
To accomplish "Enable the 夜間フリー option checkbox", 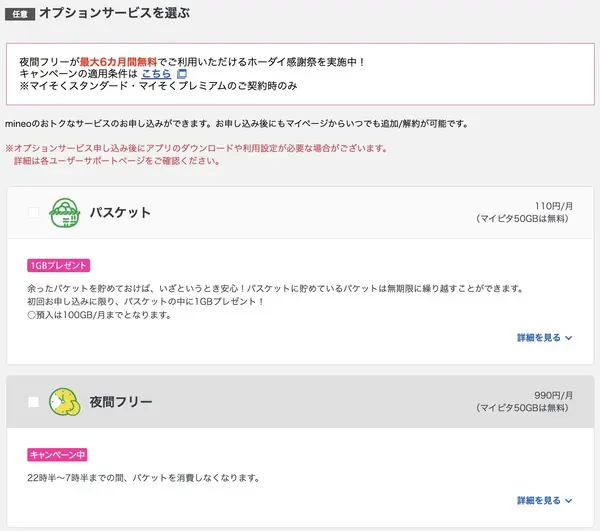I will pyautogui.click(x=34, y=402).
